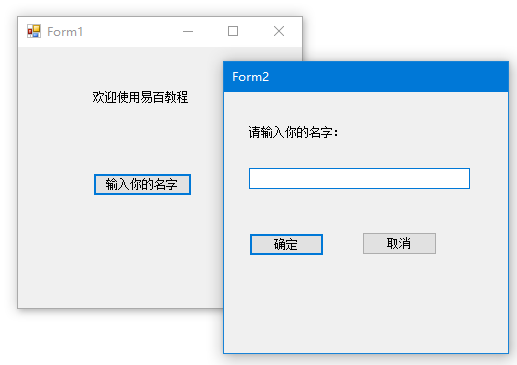Click gap between 确定 and 取消 buttons
This screenshot has width=517, height=365.
point(343,244)
